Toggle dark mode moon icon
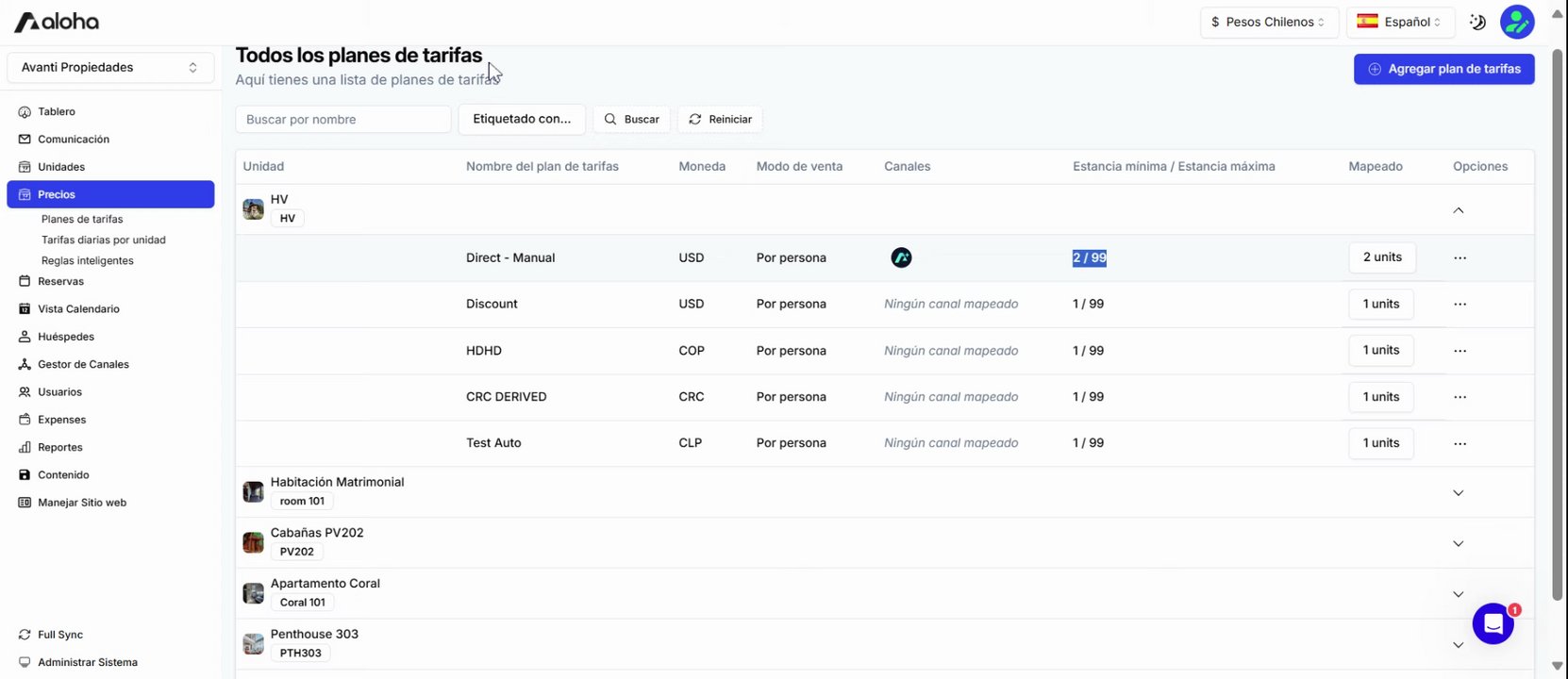Screen dimensions: 1568x679 [1477, 22]
